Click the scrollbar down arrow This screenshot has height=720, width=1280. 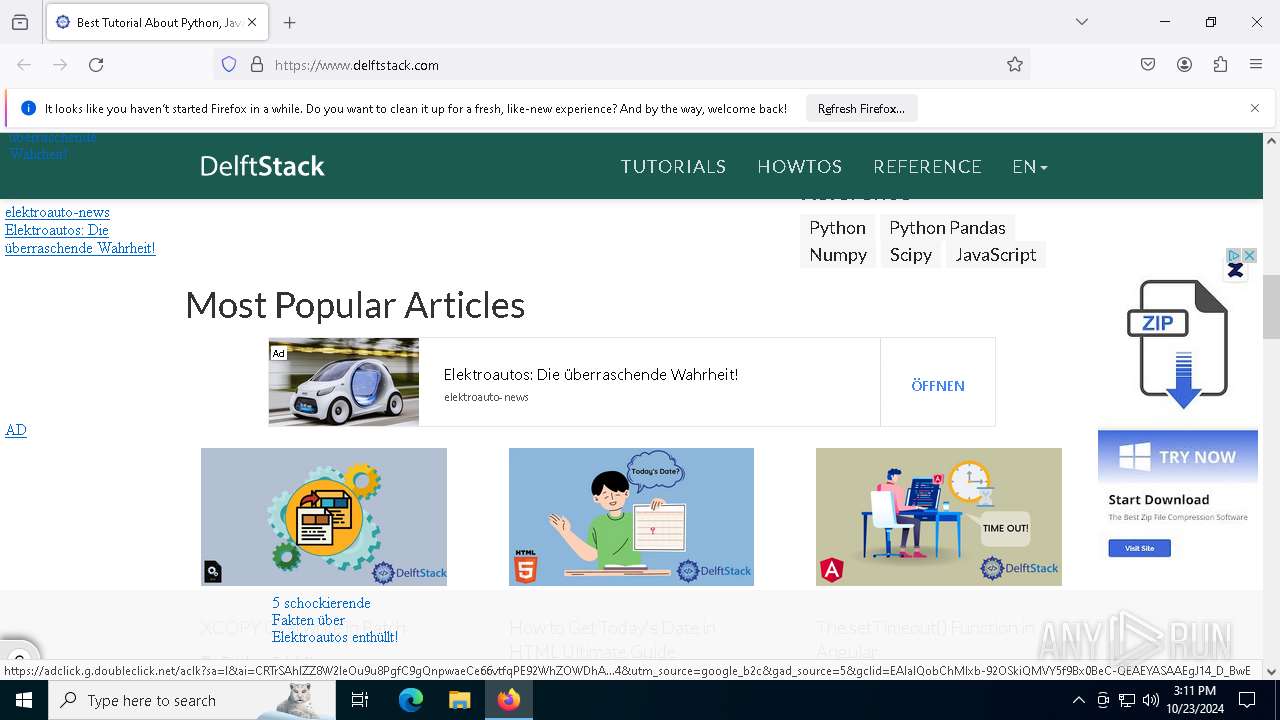point(1271,672)
